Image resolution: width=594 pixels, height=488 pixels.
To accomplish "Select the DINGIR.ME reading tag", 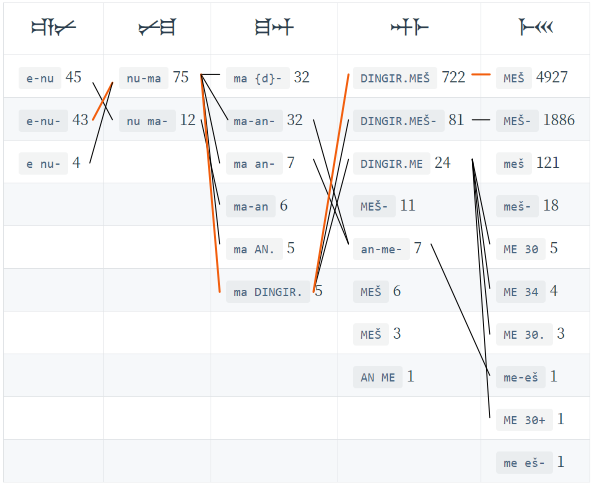I will coord(391,164).
